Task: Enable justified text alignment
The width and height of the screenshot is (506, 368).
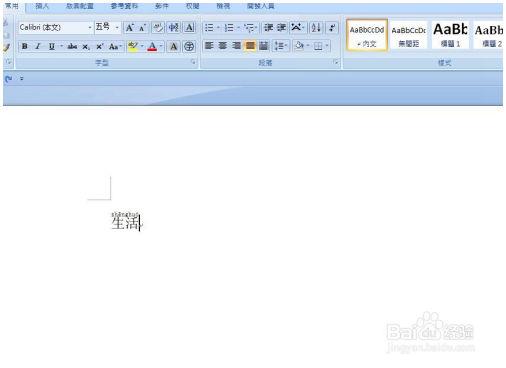Action: tap(250, 46)
